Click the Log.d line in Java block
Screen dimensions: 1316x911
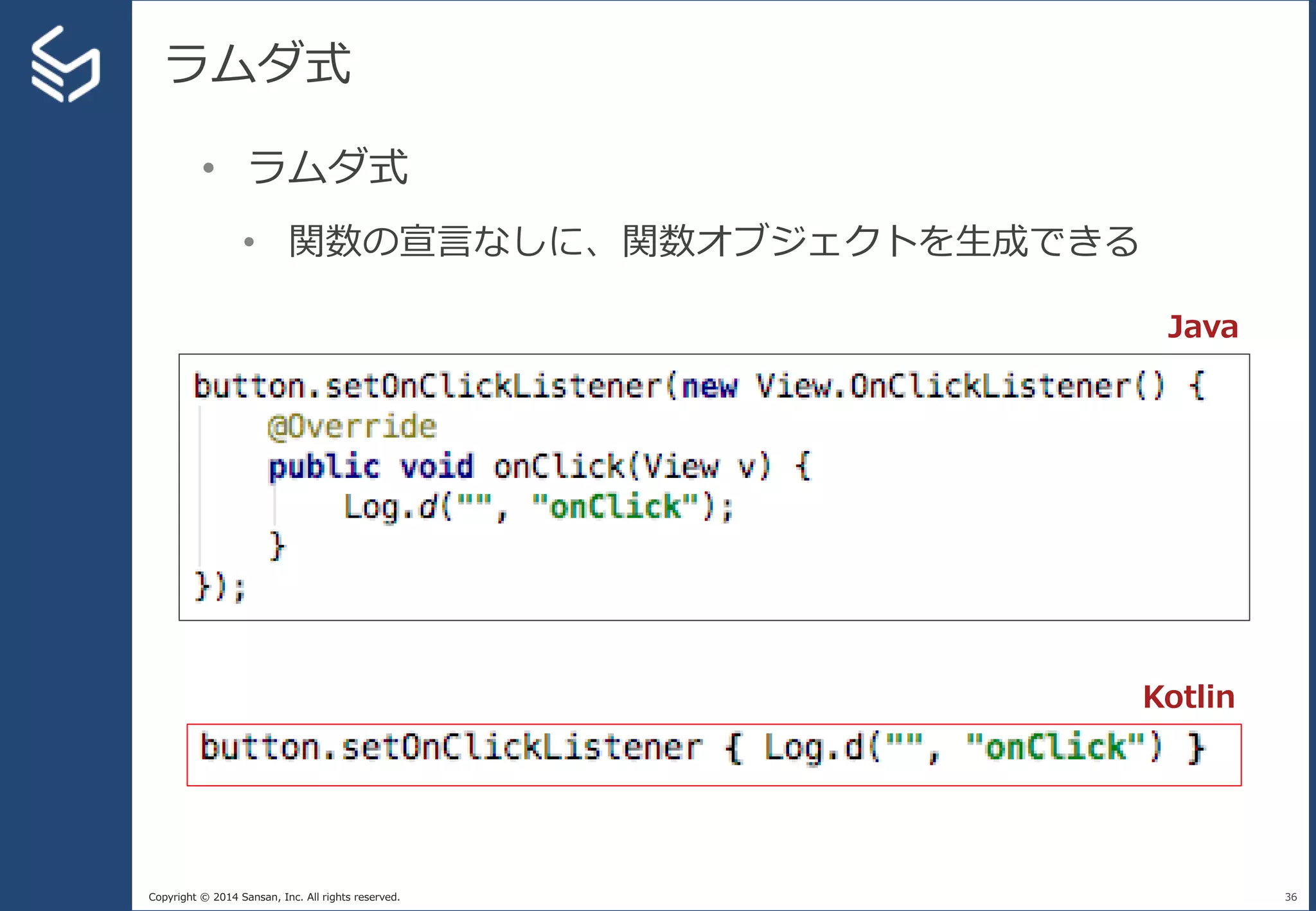point(538,507)
